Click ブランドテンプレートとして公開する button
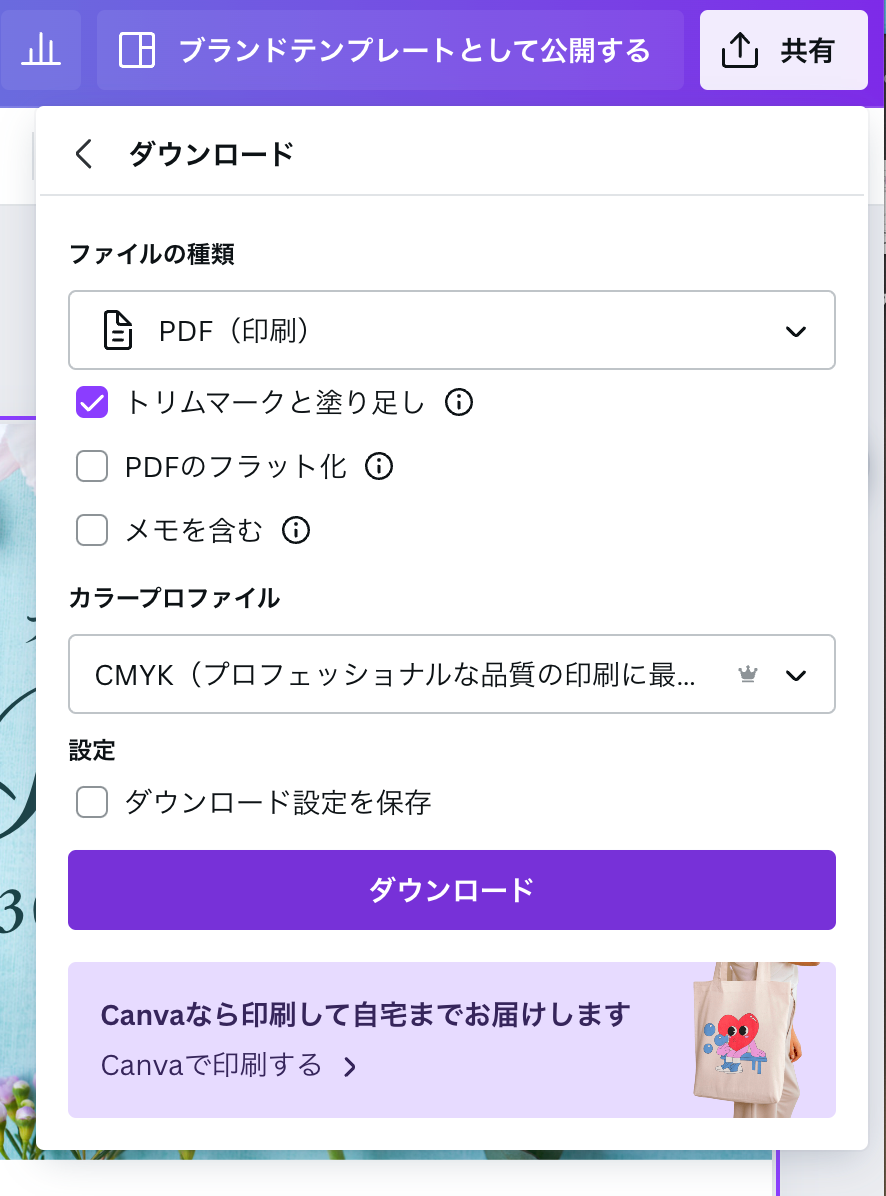Image resolution: width=886 pixels, height=1196 pixels. (x=390, y=50)
